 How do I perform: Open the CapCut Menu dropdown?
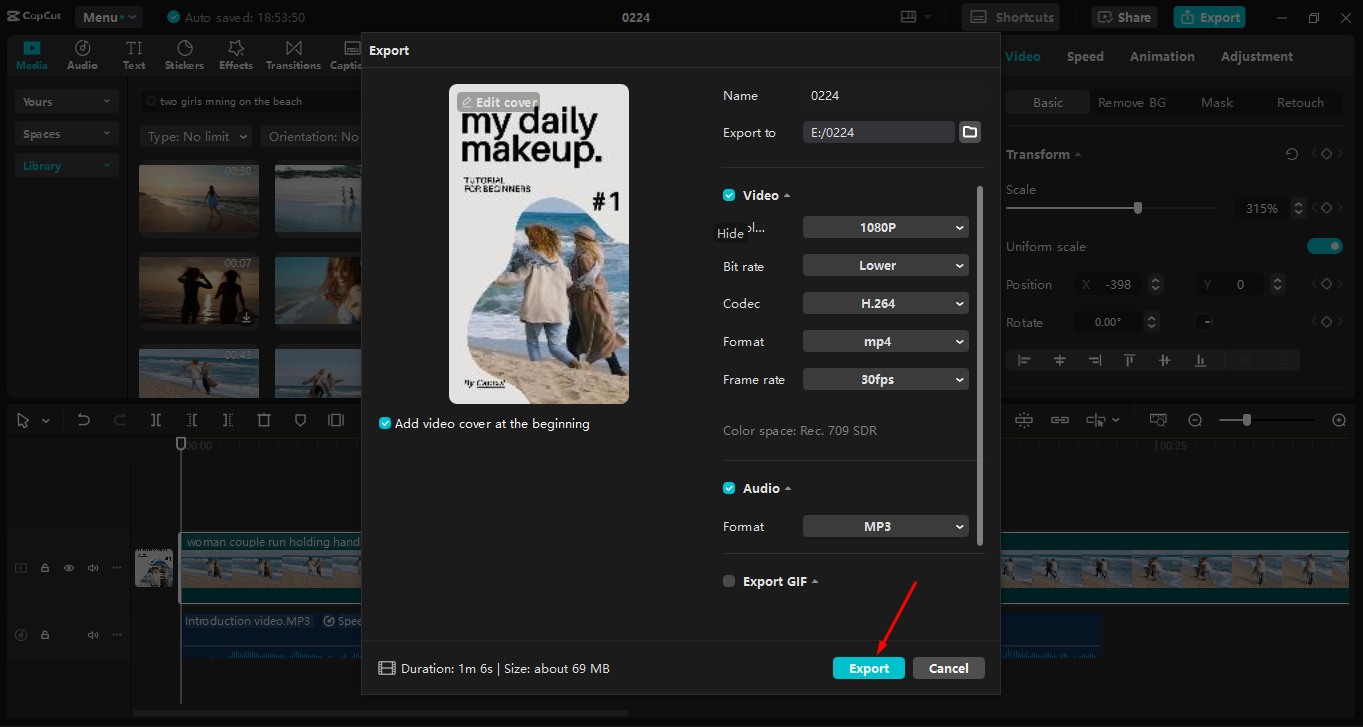[x=109, y=17]
